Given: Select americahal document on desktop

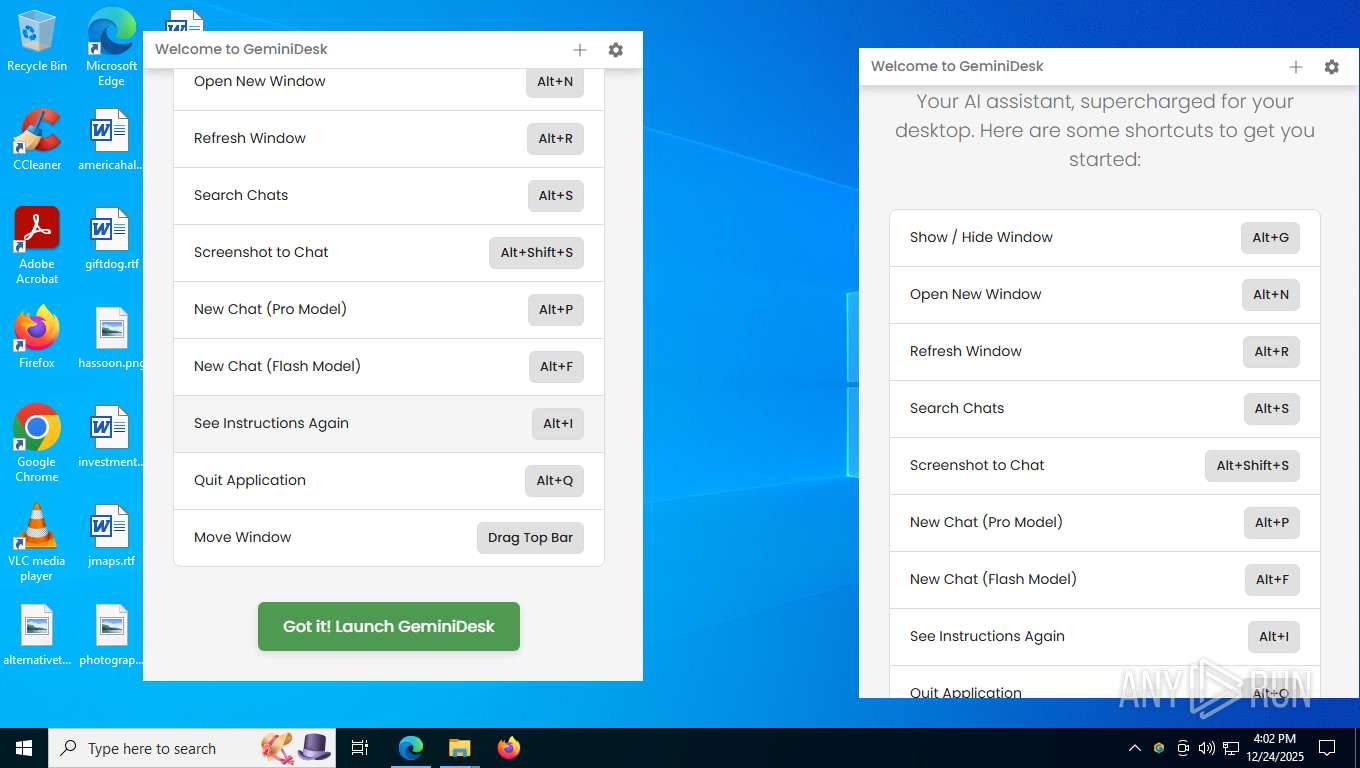Looking at the screenshot, I should coord(111,140).
